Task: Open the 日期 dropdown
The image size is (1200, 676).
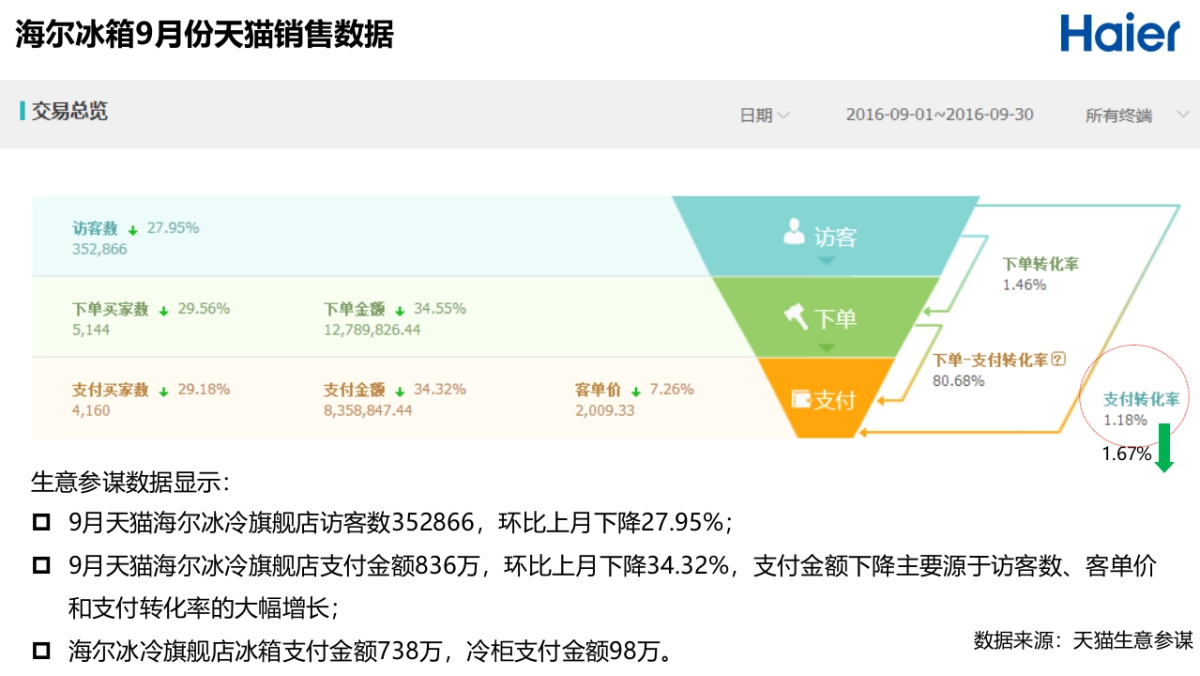Action: point(764,114)
